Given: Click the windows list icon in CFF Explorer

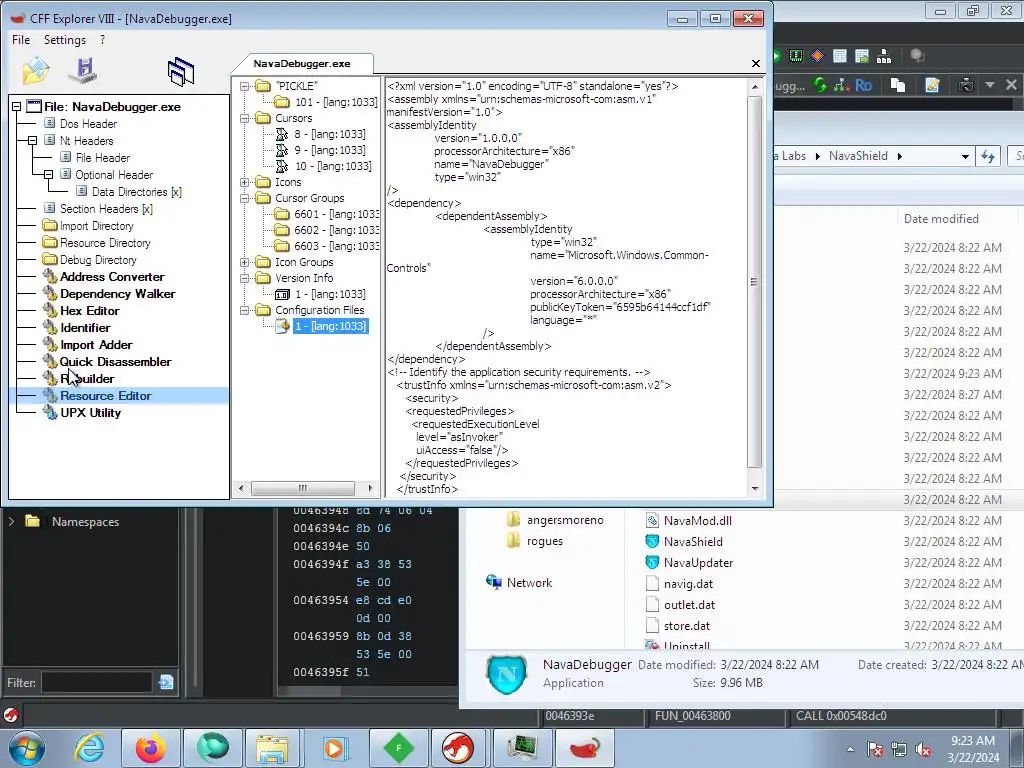Looking at the screenshot, I should (181, 71).
